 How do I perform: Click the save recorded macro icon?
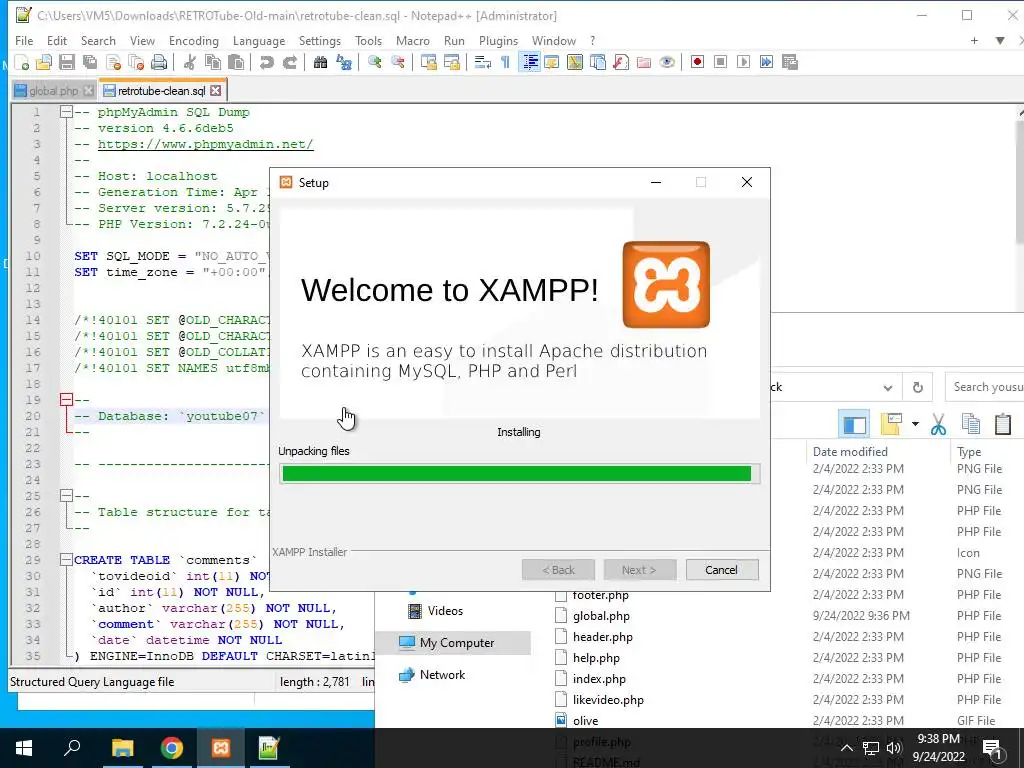point(790,62)
